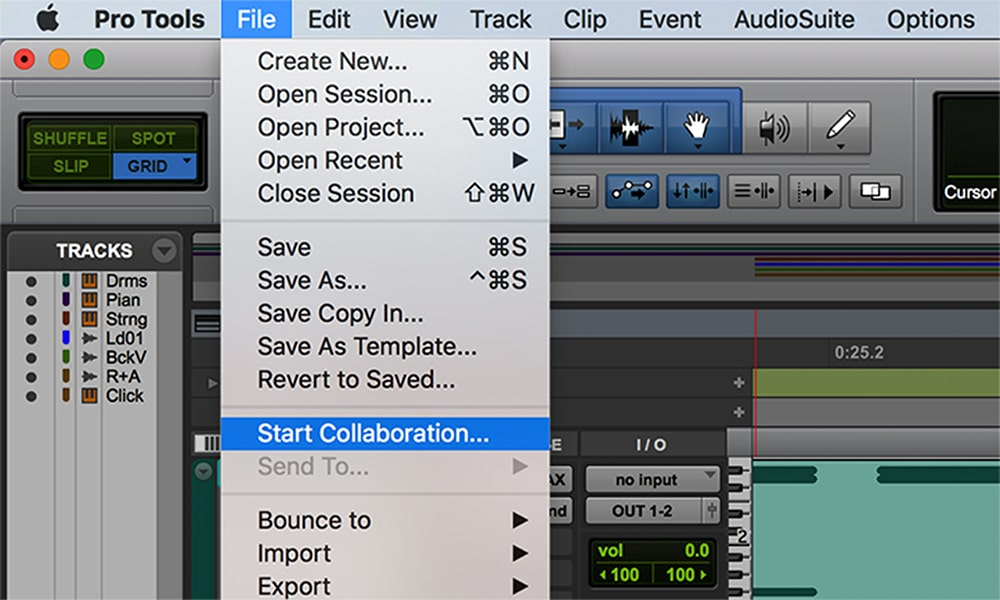Click the OUT 1-2 output button
This screenshot has width=1000, height=600.
(644, 511)
